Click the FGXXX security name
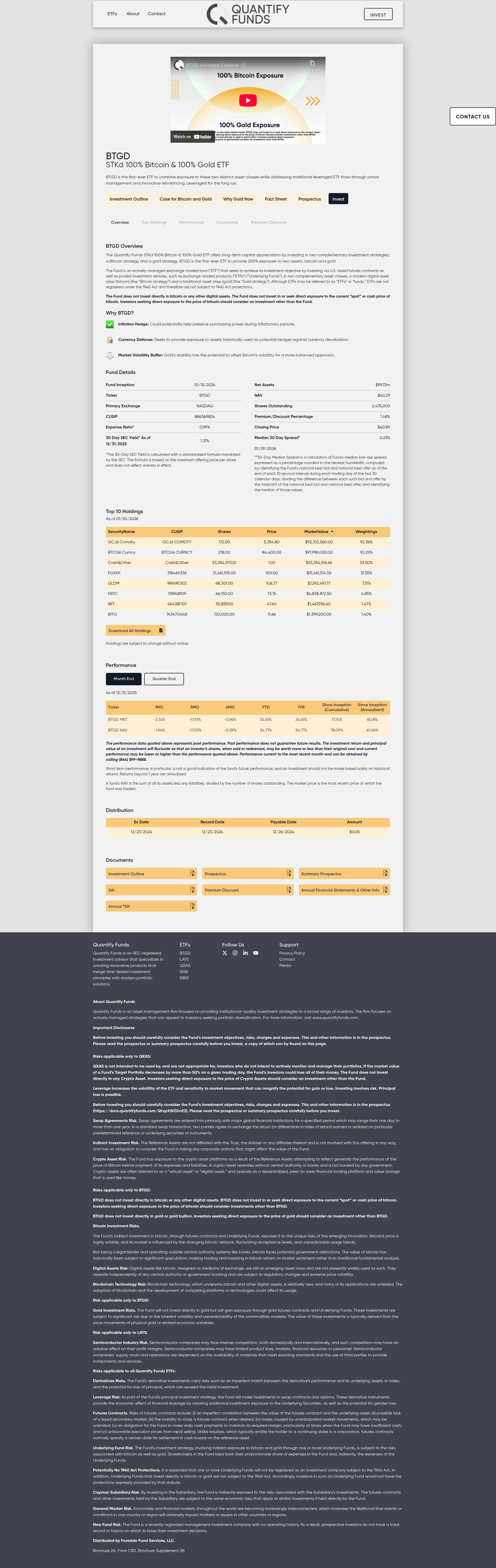The height and width of the screenshot is (1568, 496). pos(114,573)
